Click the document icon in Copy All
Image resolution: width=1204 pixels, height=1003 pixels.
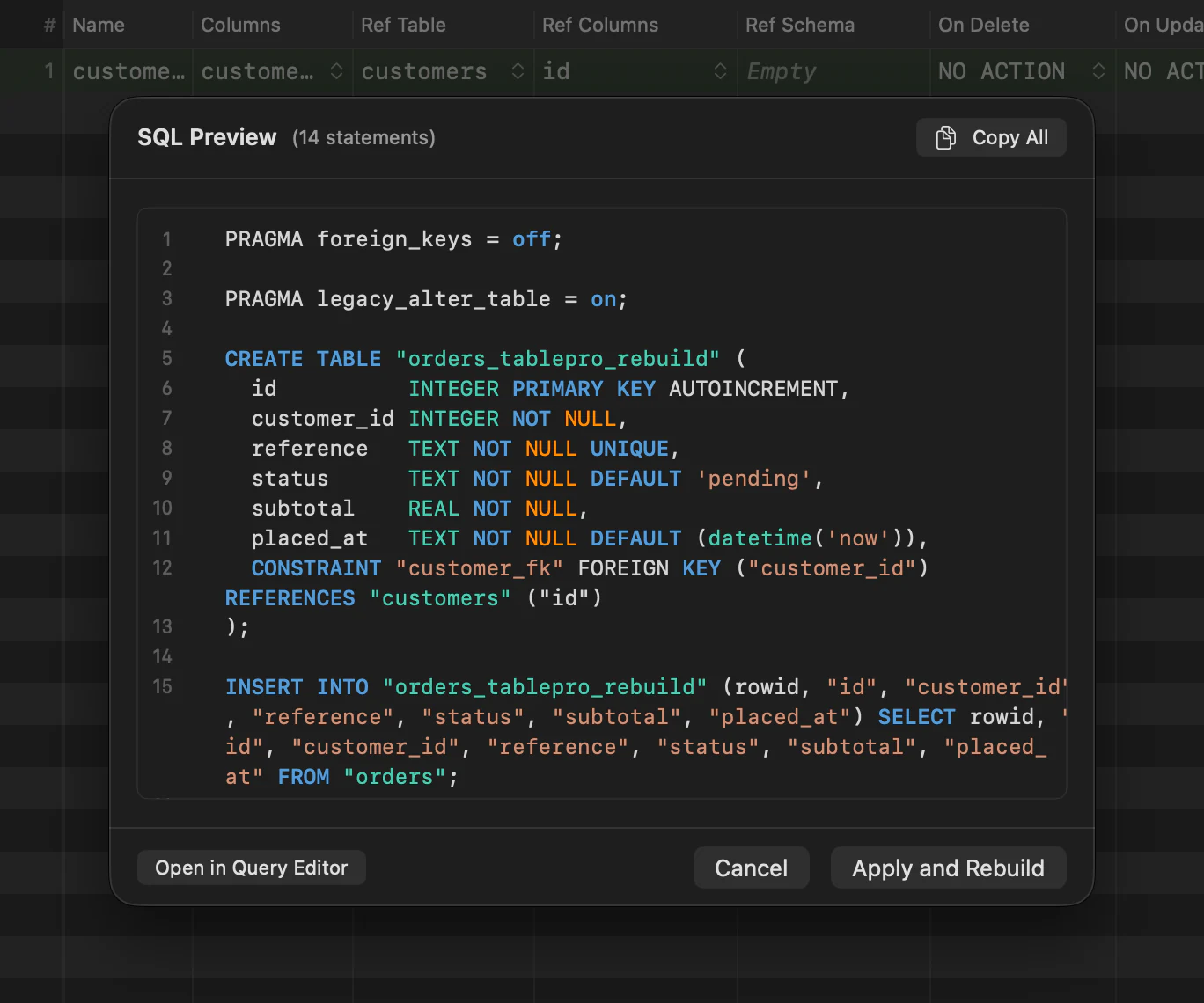[x=945, y=137]
